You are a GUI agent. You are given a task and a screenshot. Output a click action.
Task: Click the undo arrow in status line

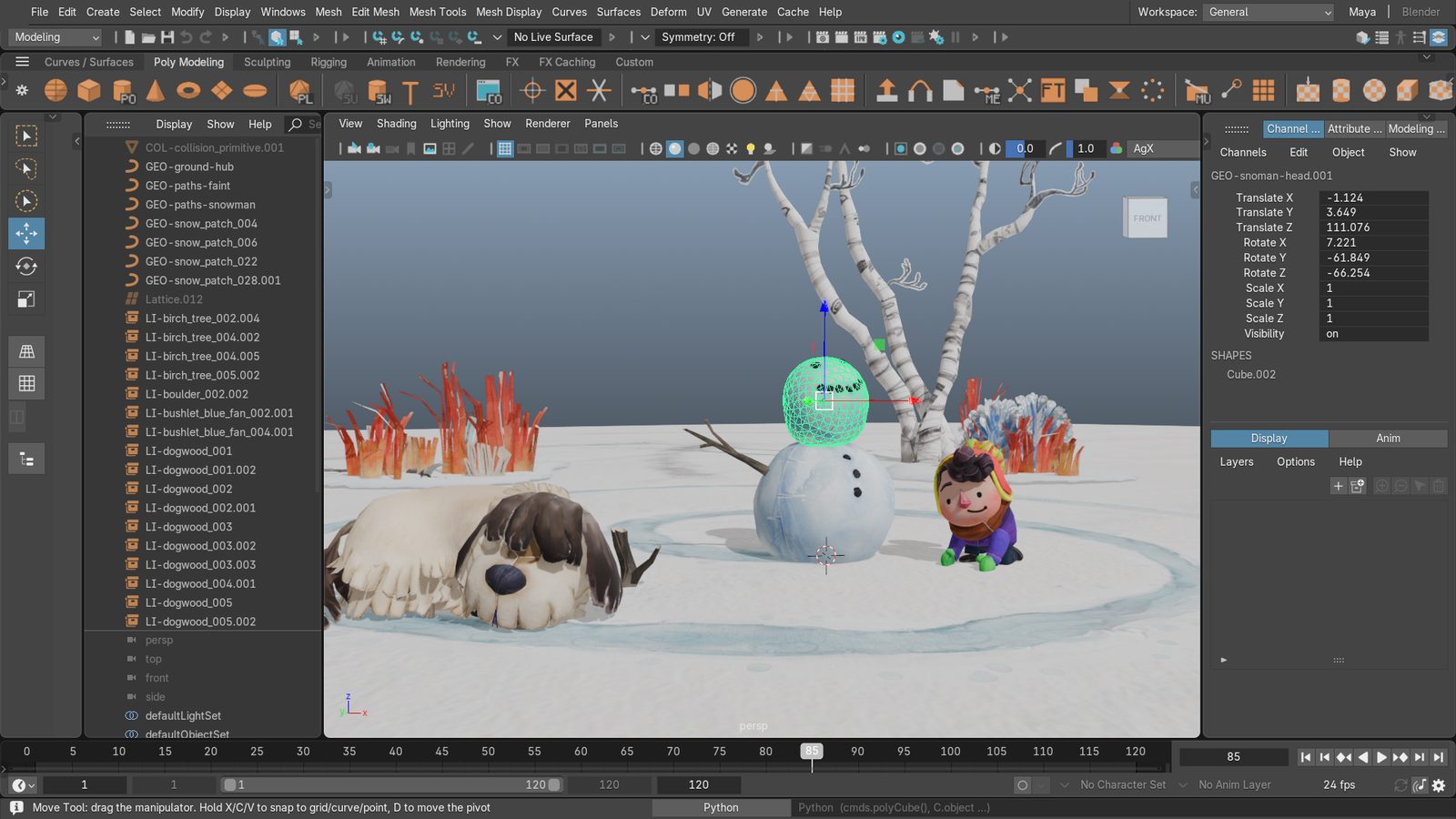[187, 37]
